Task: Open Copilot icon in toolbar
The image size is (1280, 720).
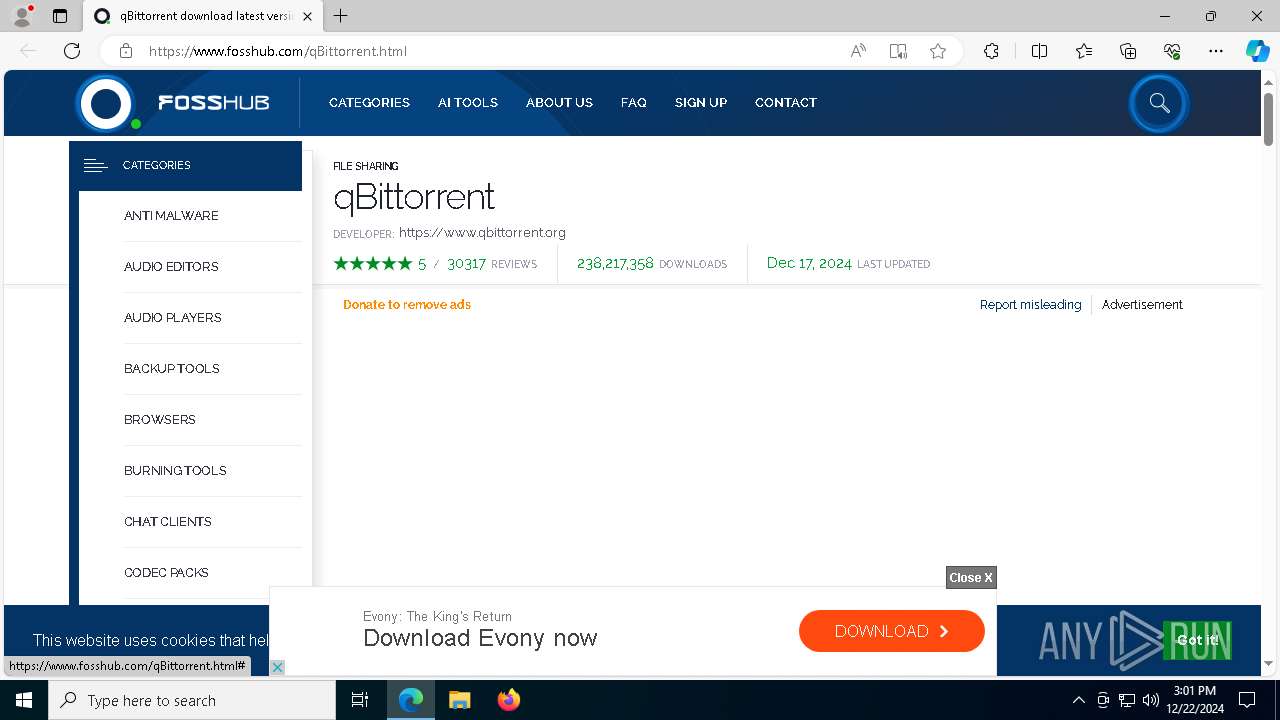Action: (x=1257, y=51)
